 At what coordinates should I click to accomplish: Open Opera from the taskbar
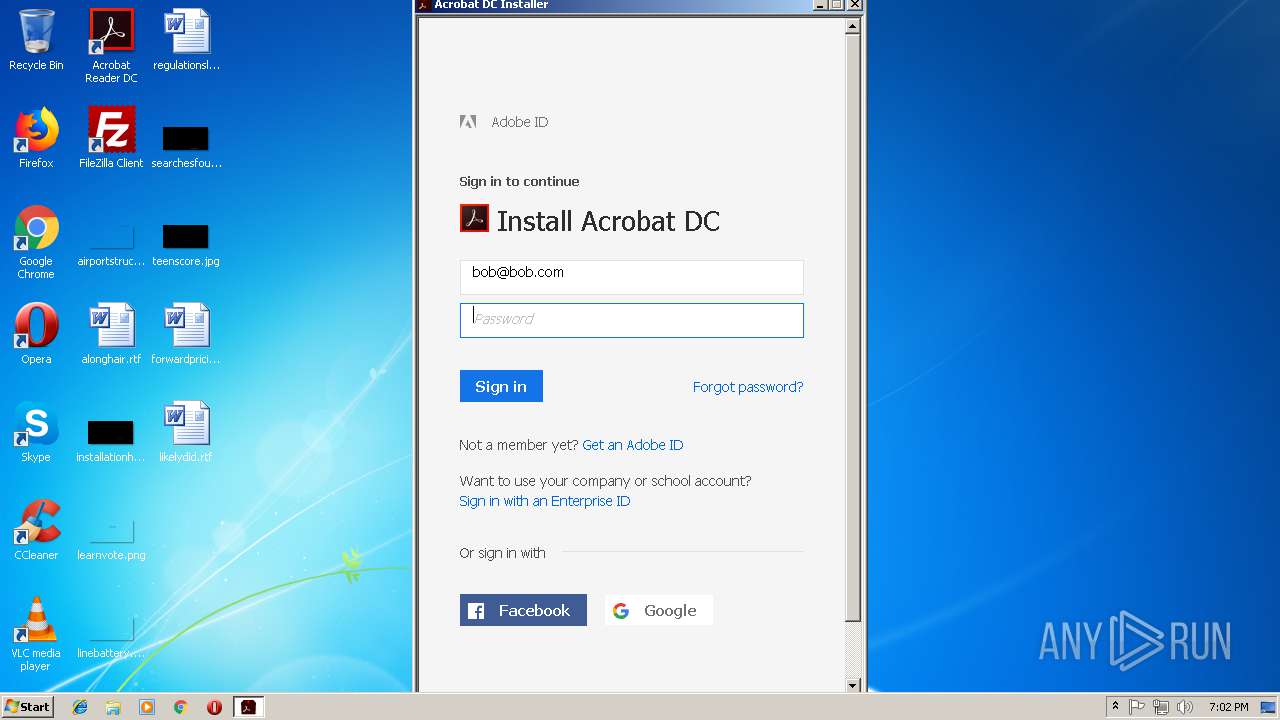point(214,707)
